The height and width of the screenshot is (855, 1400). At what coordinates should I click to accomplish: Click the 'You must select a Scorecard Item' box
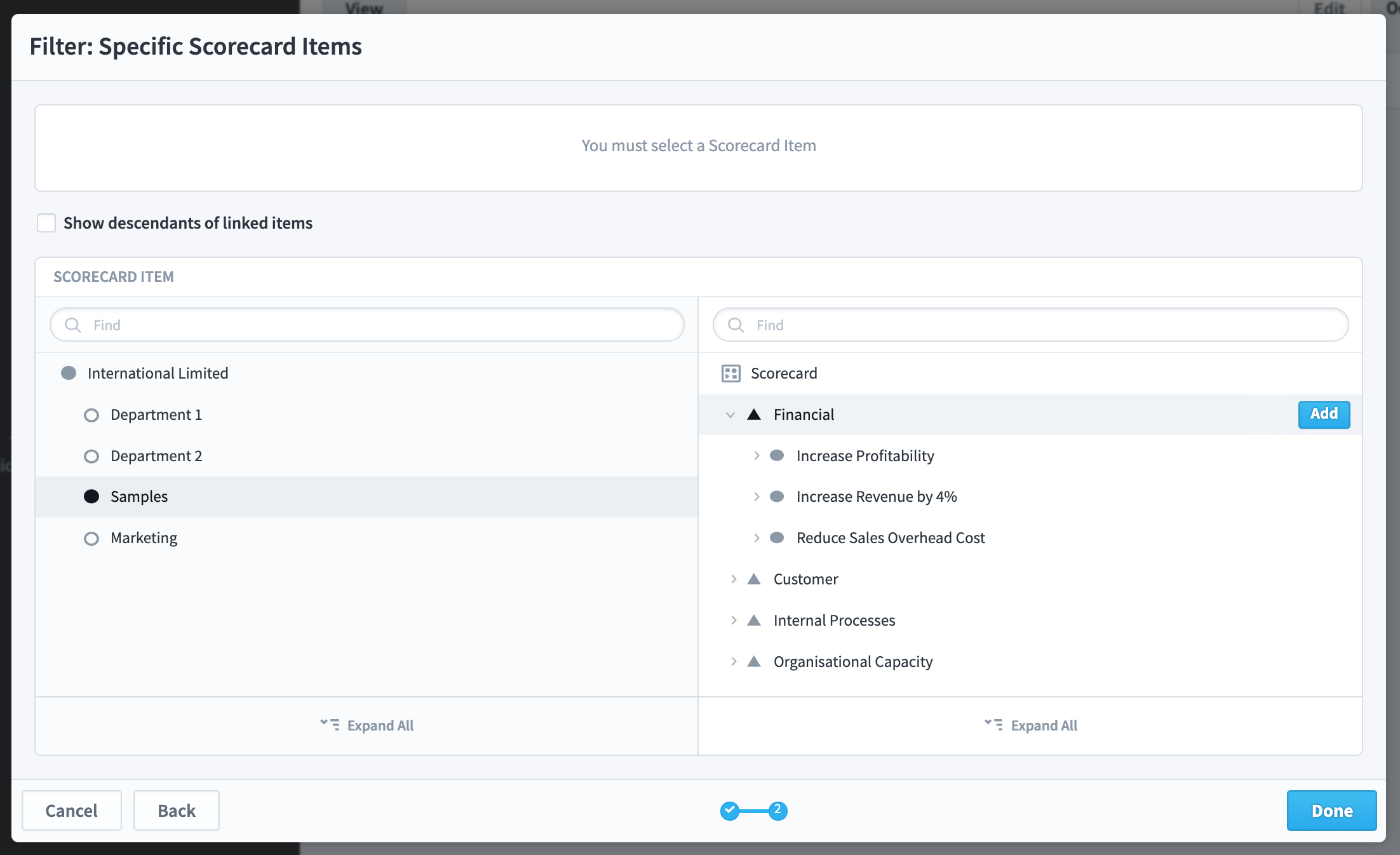coord(699,148)
